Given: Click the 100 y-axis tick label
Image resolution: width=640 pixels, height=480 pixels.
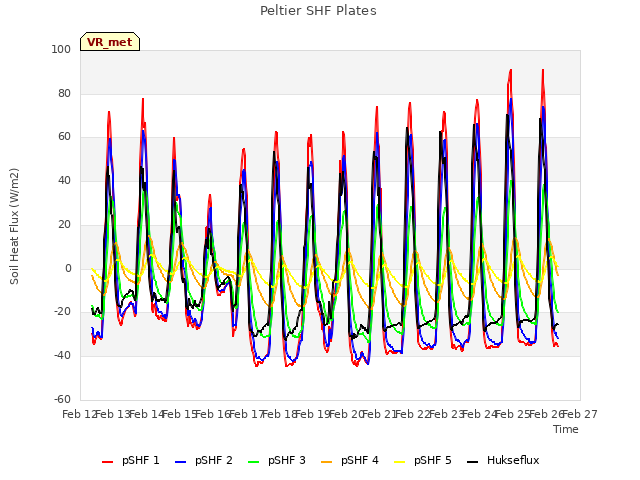Looking at the screenshot, I should coord(61,49).
